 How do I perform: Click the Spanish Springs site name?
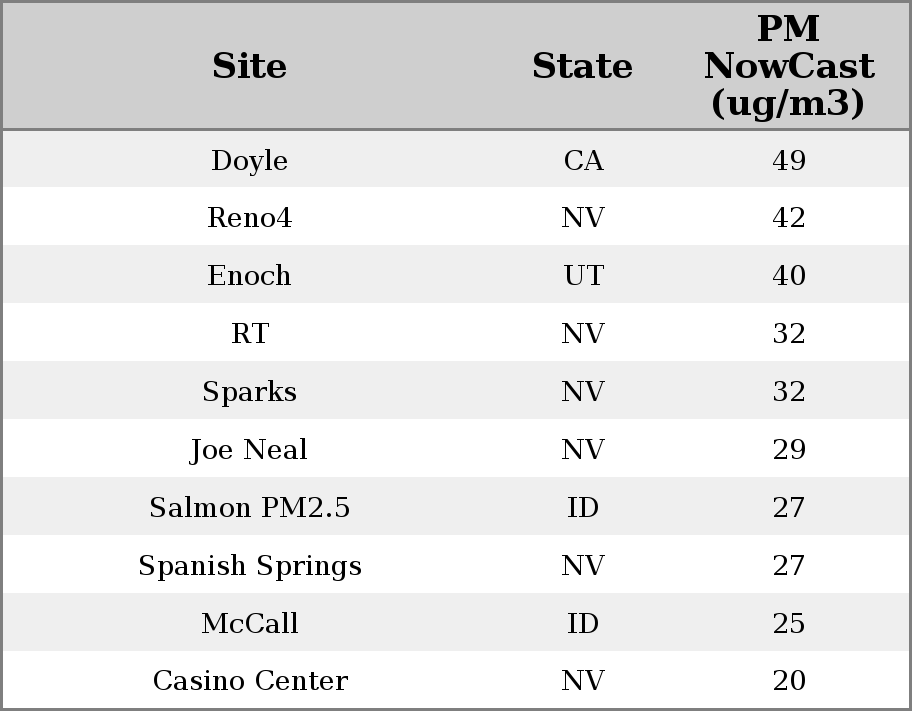point(249,566)
